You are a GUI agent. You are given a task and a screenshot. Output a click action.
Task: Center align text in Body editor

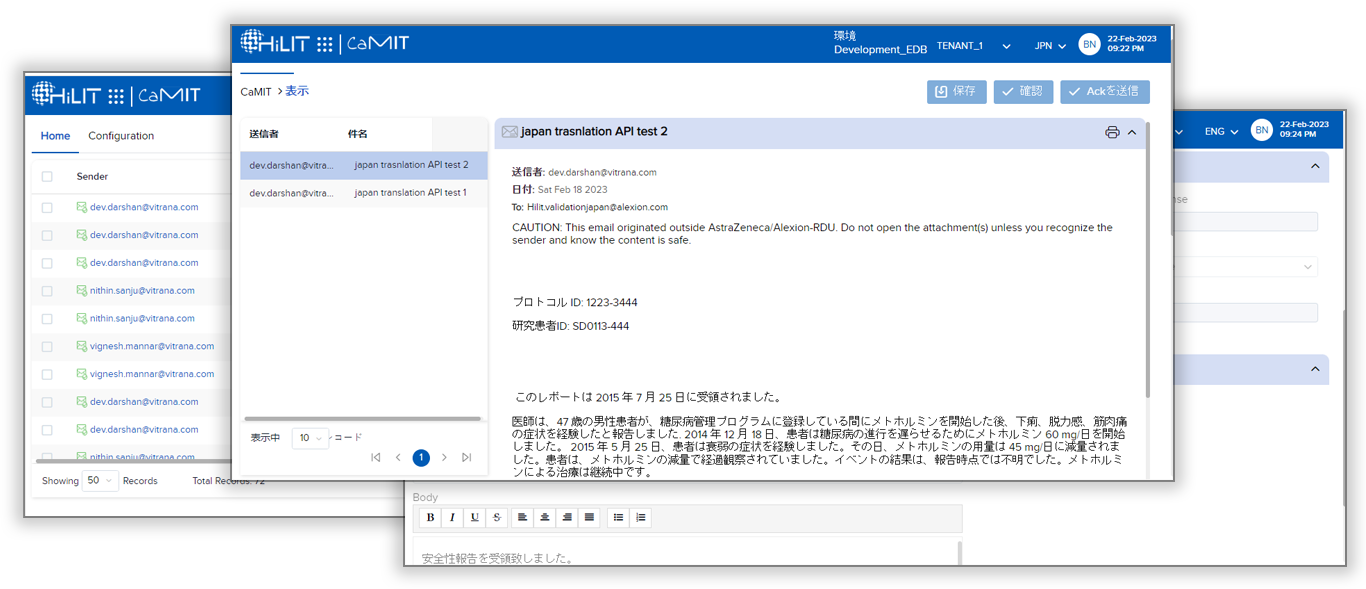pyautogui.click(x=545, y=517)
